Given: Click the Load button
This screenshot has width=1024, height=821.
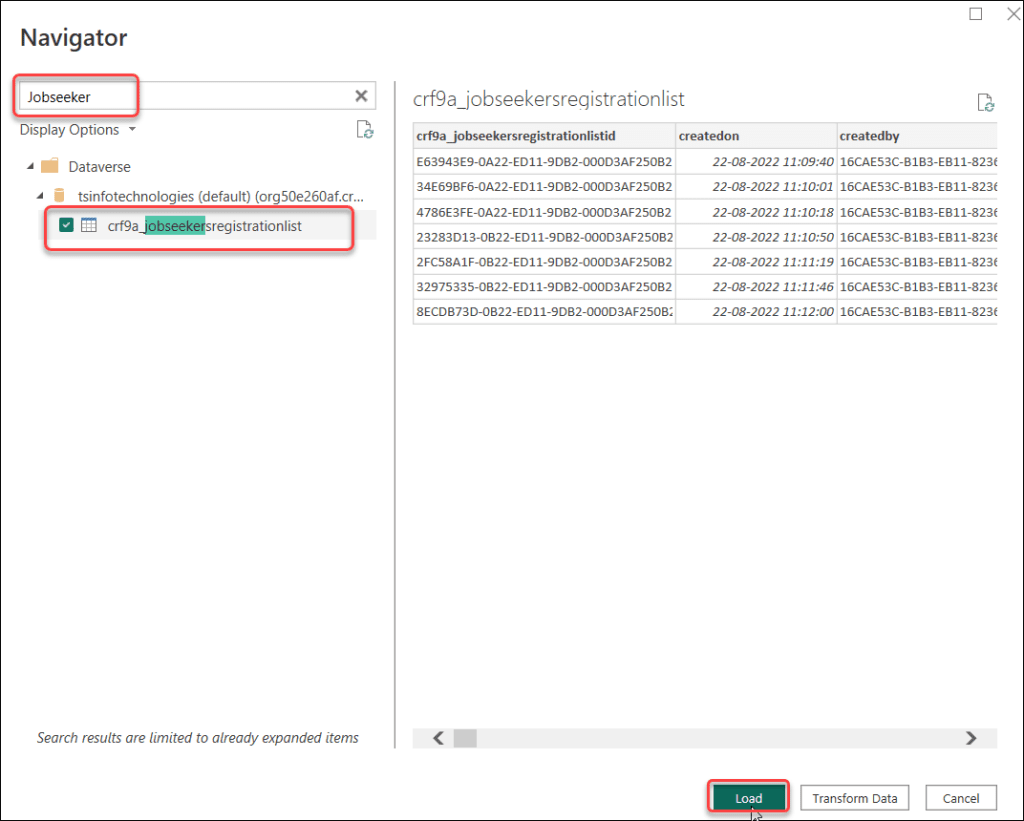Looking at the screenshot, I should (x=748, y=797).
